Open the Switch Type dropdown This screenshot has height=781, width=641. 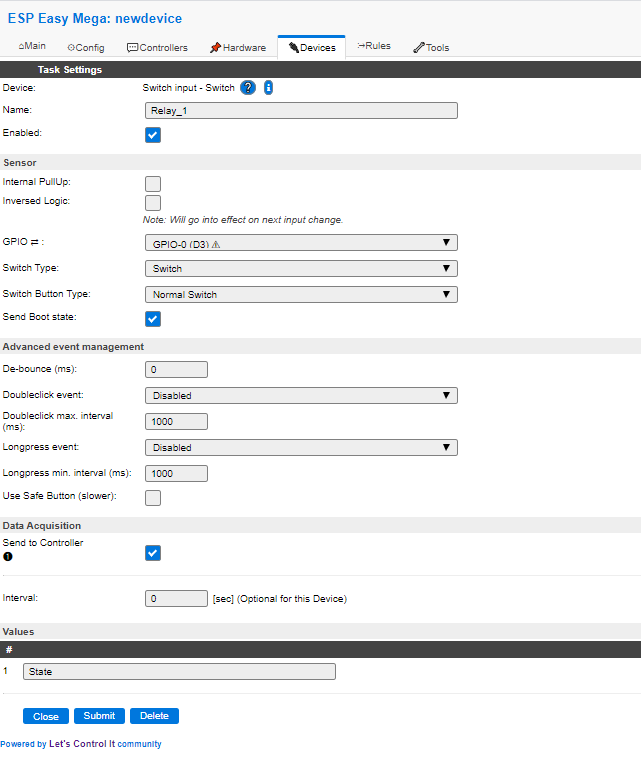click(x=301, y=269)
